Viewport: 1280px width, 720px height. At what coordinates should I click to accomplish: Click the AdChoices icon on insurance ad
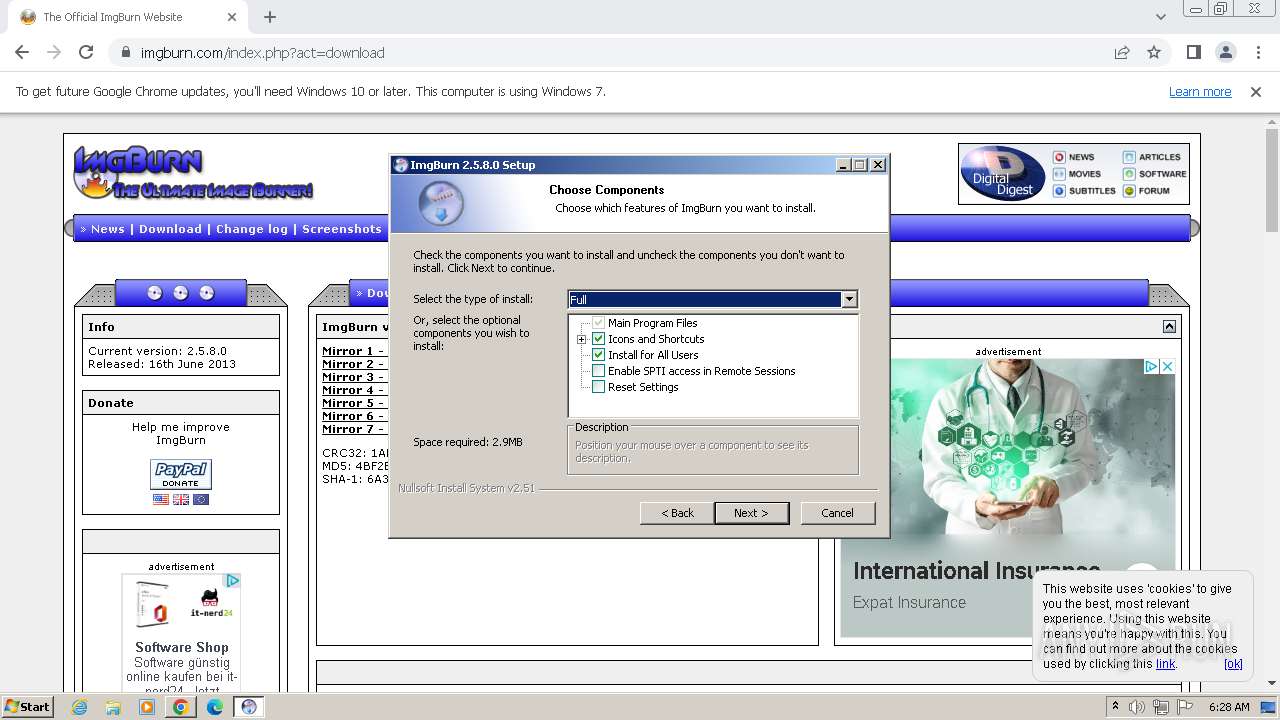(1151, 367)
